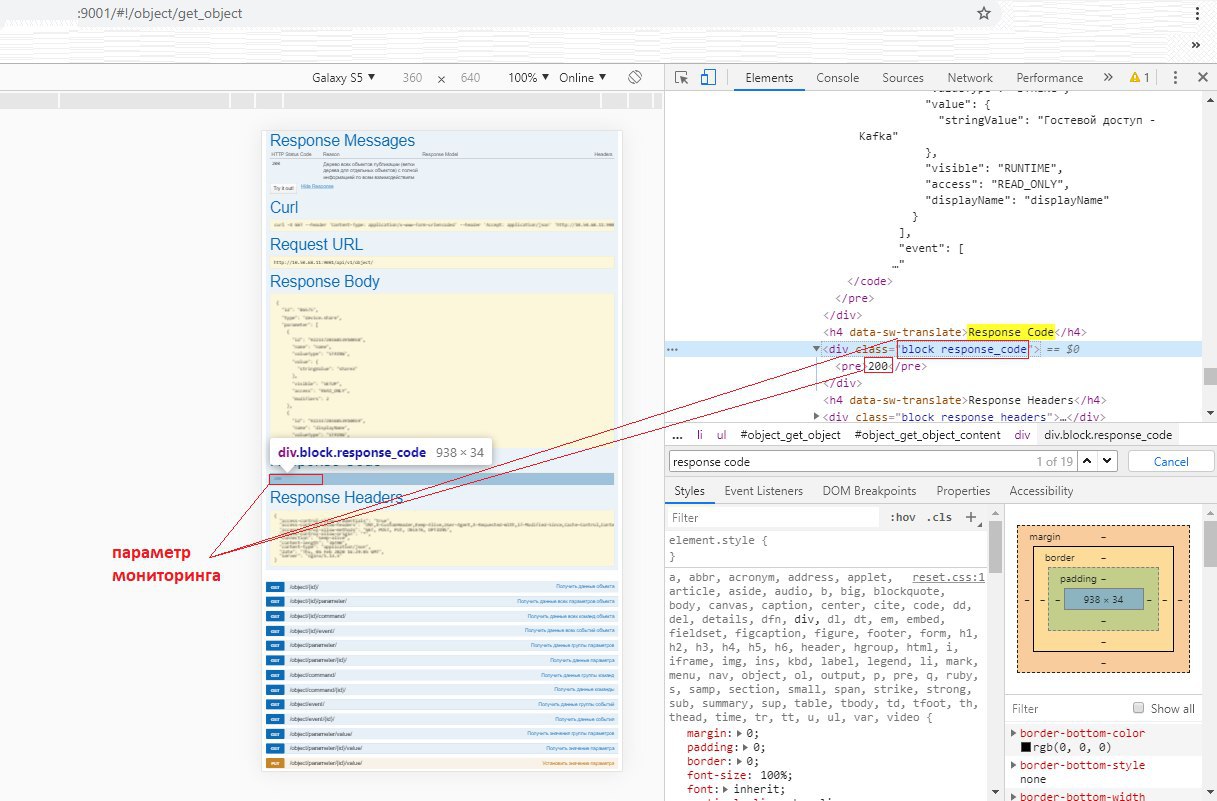Toggle the device toolbar icon
Screen dimensions: 1217x801
pos(708,77)
